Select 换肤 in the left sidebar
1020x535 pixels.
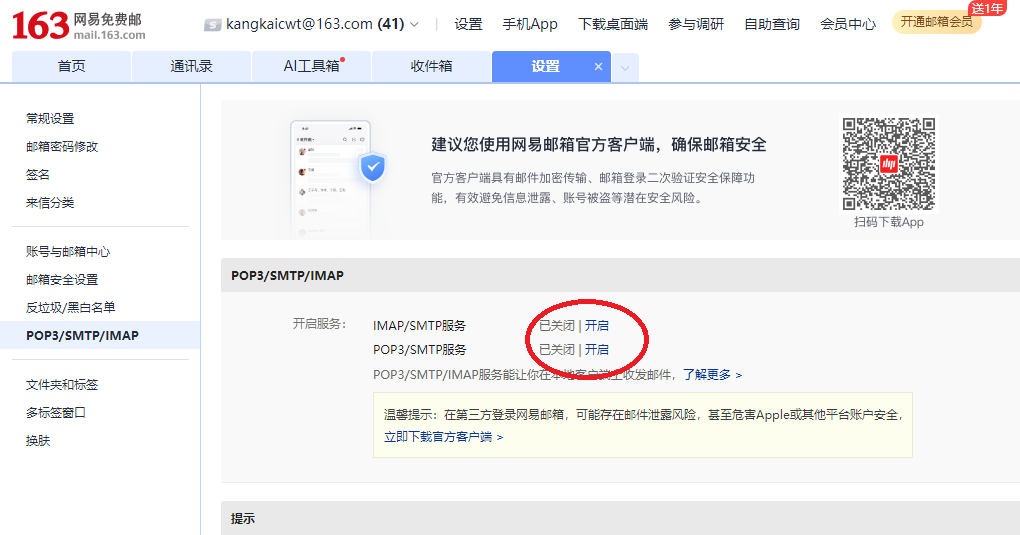(x=38, y=440)
